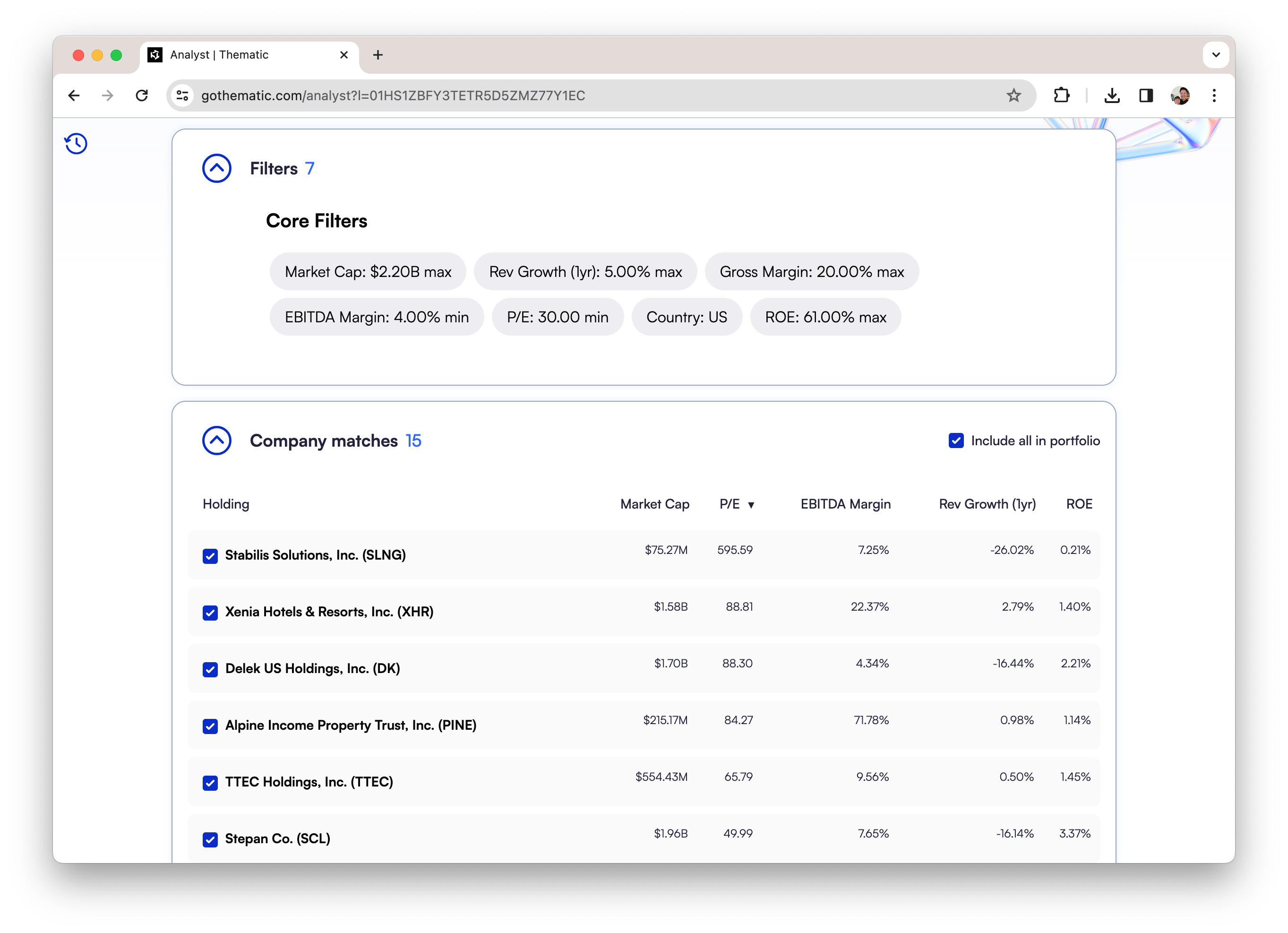Screen dimensions: 1288x933
Task: Open site information icon in address bar
Action: point(182,95)
